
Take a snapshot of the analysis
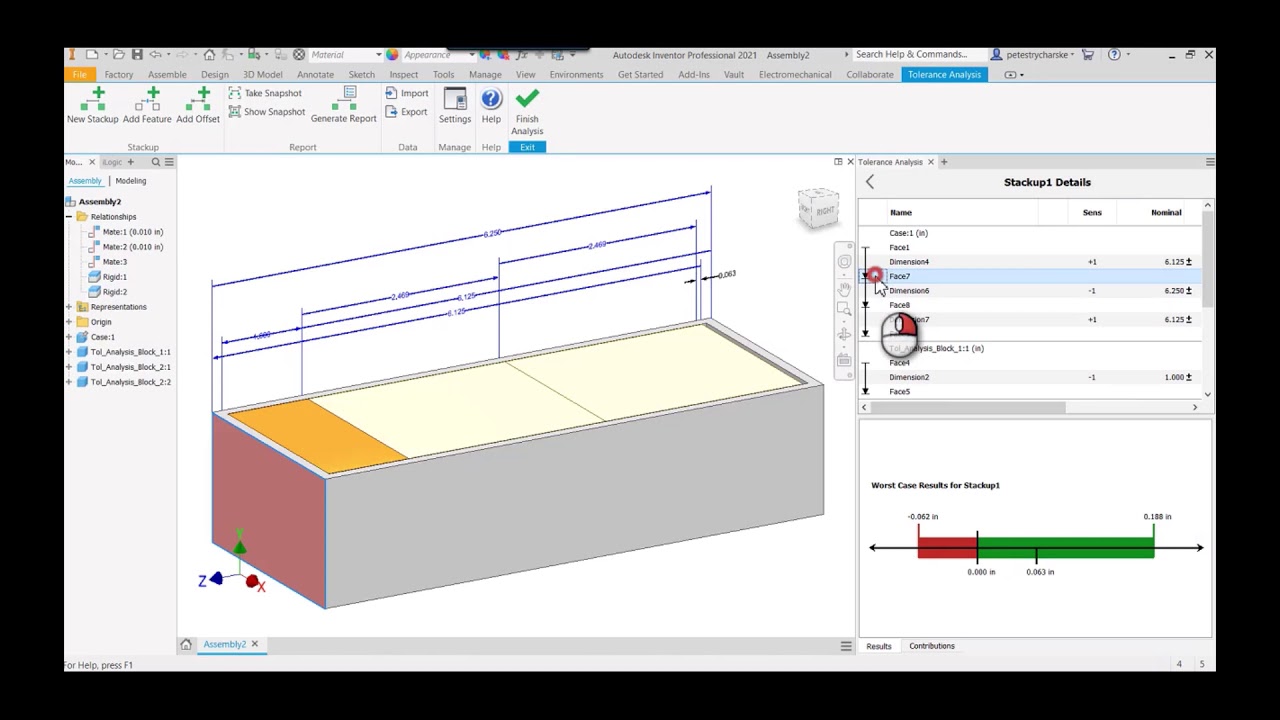coord(265,93)
